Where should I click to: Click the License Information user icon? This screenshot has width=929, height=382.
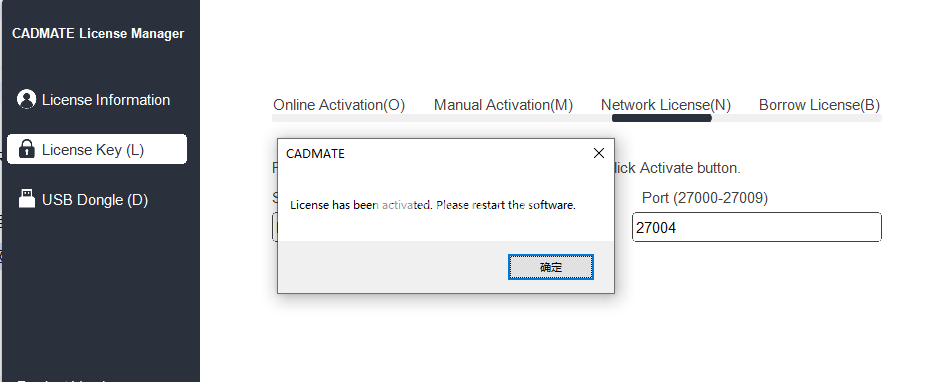pos(27,99)
